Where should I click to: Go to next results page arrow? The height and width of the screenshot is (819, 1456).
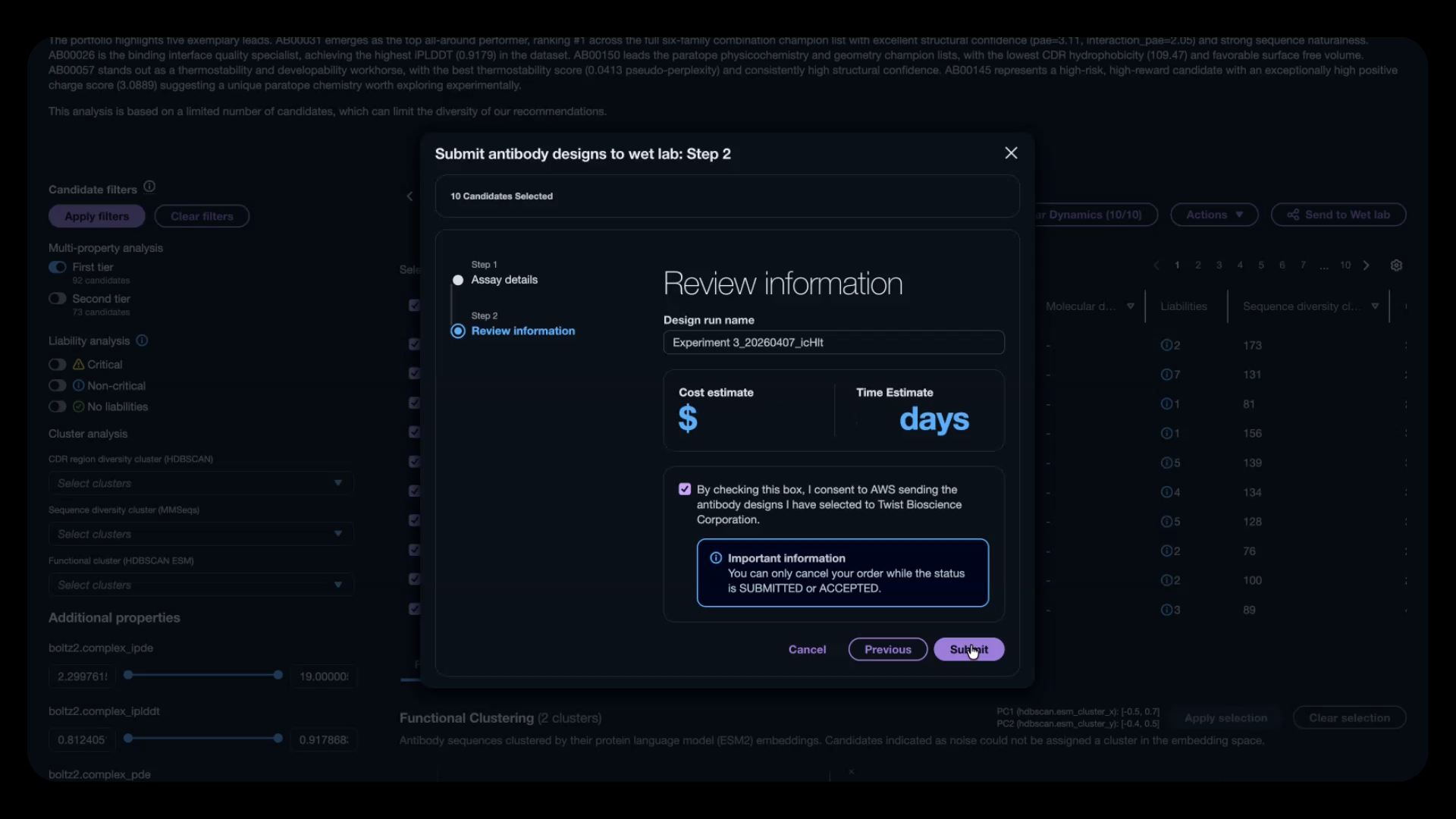coord(1367,265)
